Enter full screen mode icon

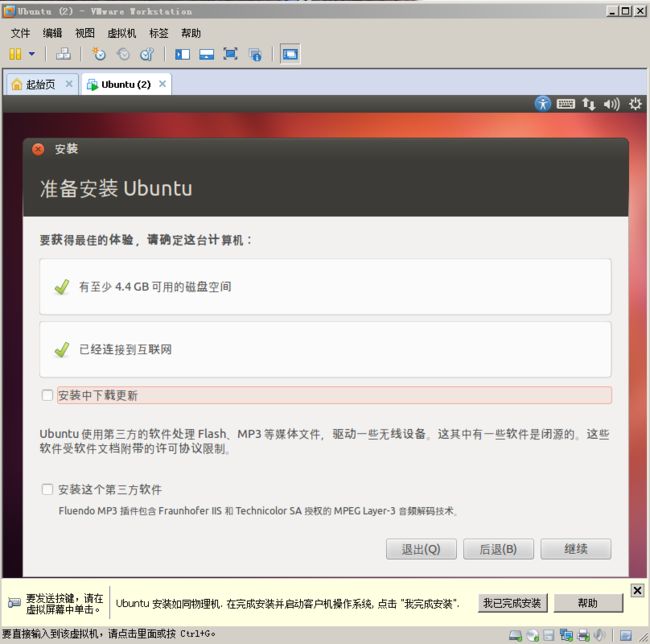230,54
